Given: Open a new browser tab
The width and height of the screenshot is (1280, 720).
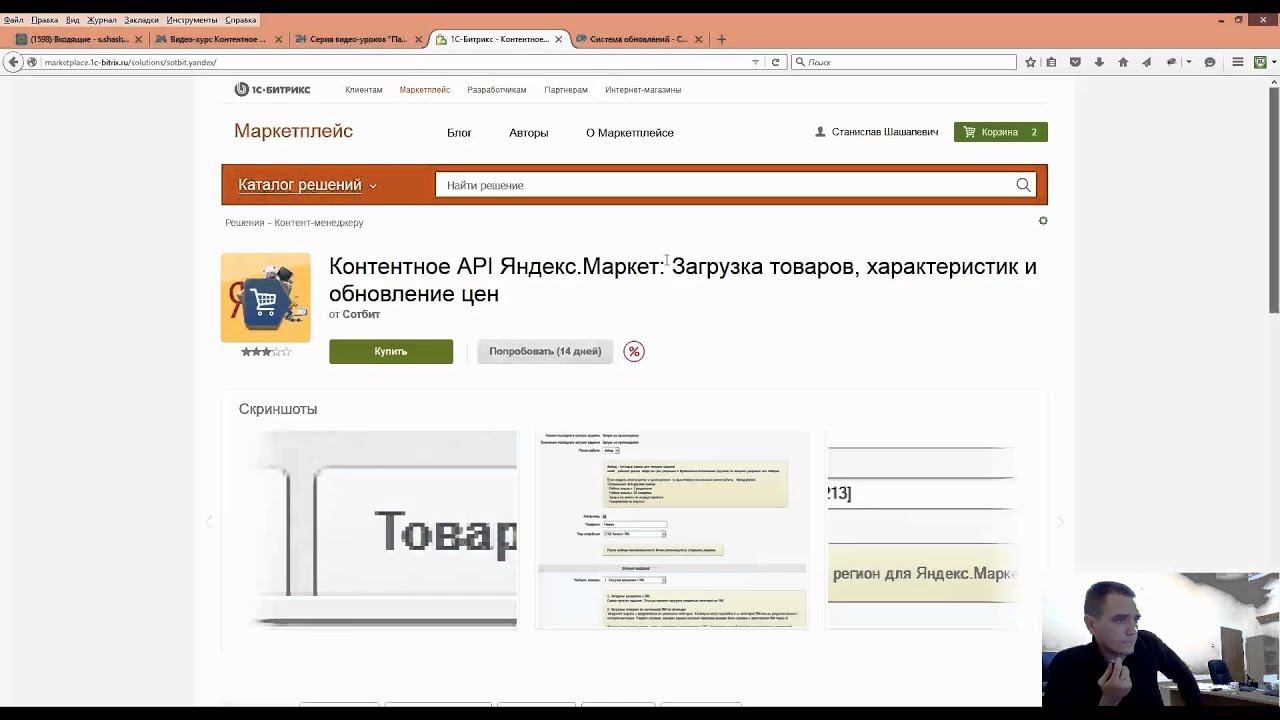Looking at the screenshot, I should tap(721, 39).
